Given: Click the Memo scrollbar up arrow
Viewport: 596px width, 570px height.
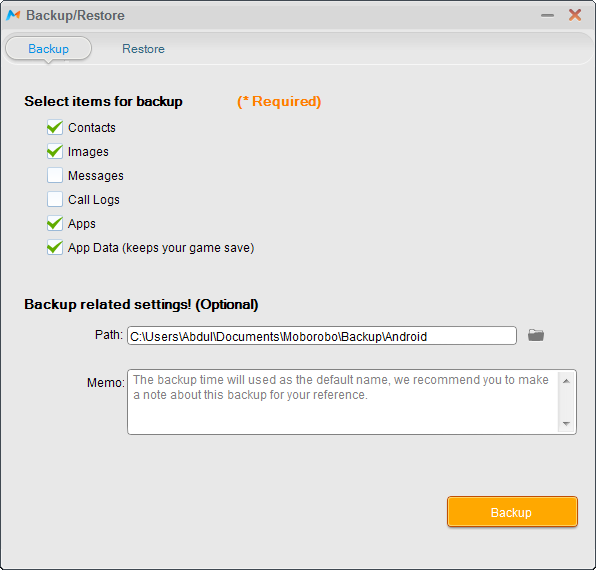Looking at the screenshot, I should (566, 381).
